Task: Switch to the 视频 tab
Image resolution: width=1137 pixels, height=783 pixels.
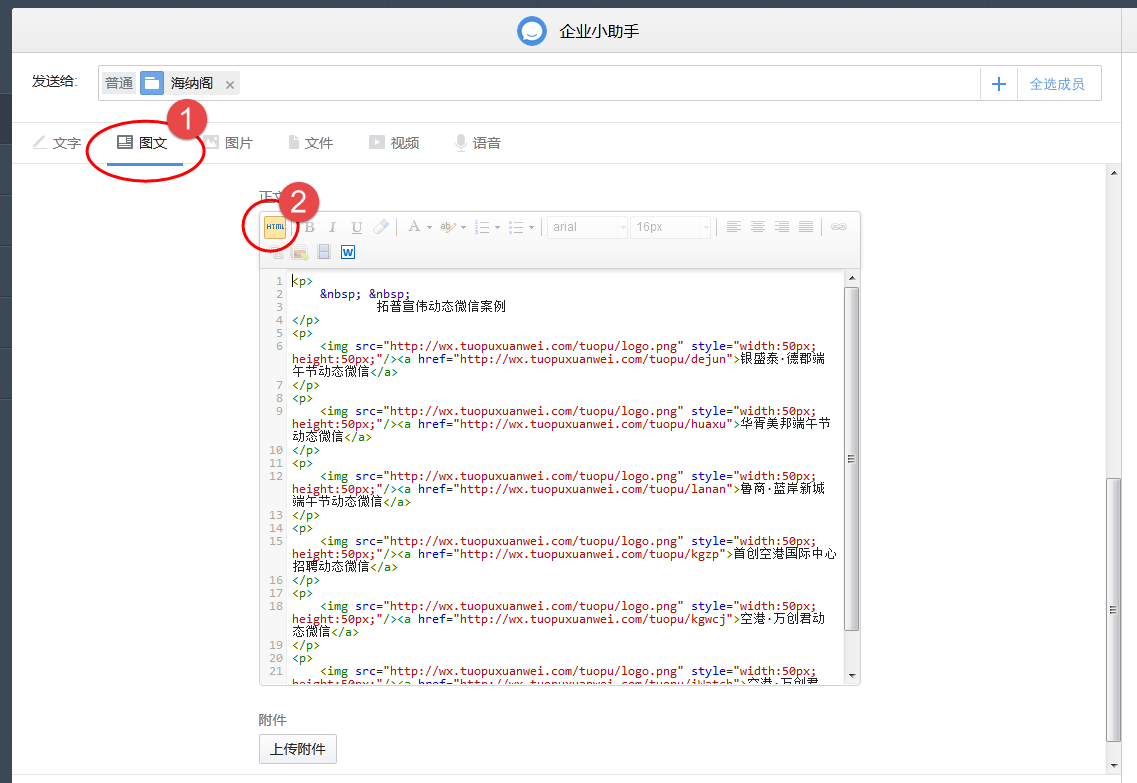Action: point(394,143)
